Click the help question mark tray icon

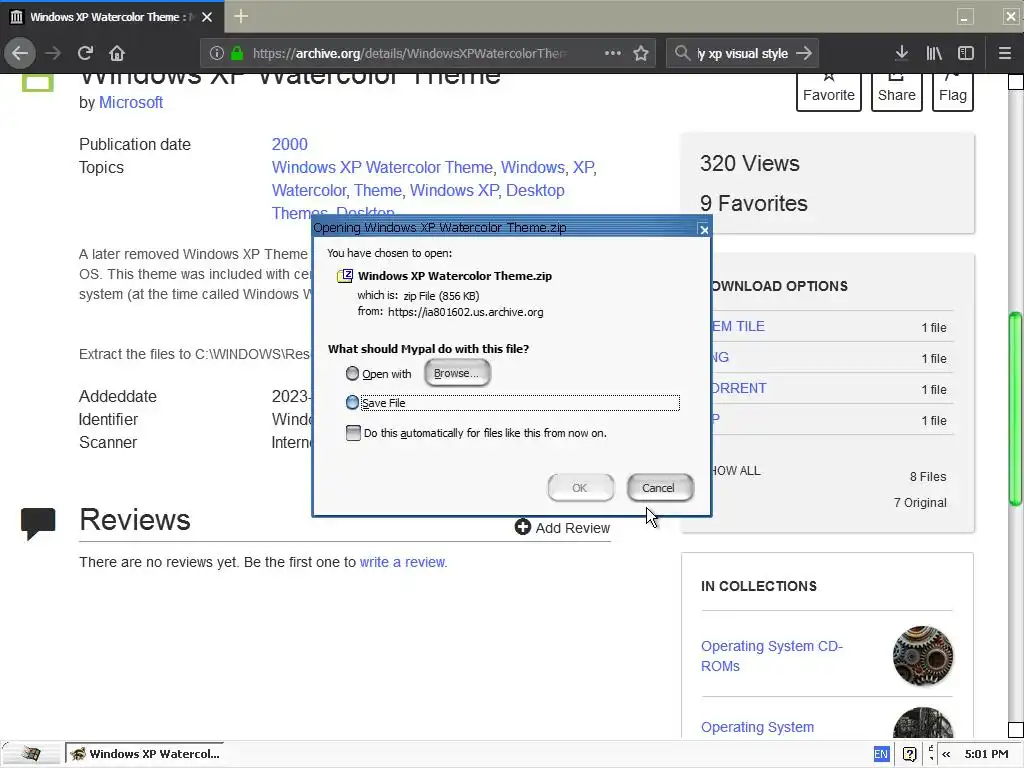[x=910, y=754]
